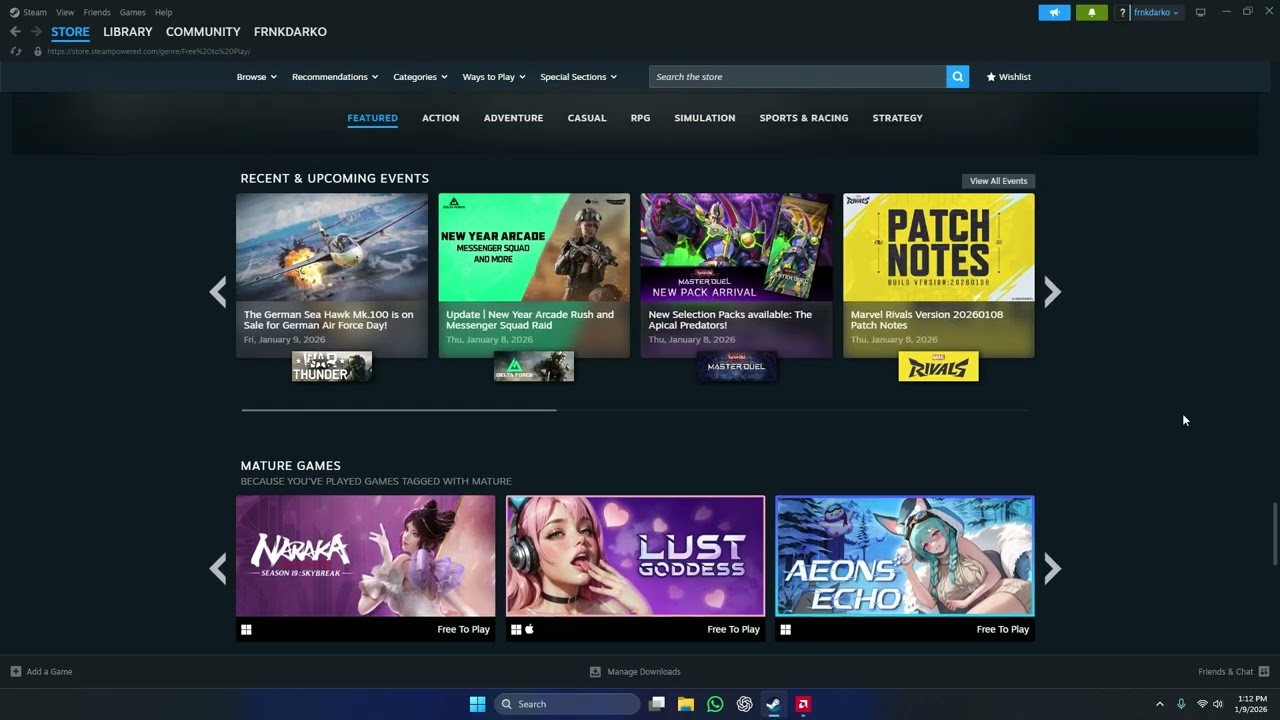1280x720 pixels.
Task: Select the SPORTS & RACING tab
Action: coord(803,118)
